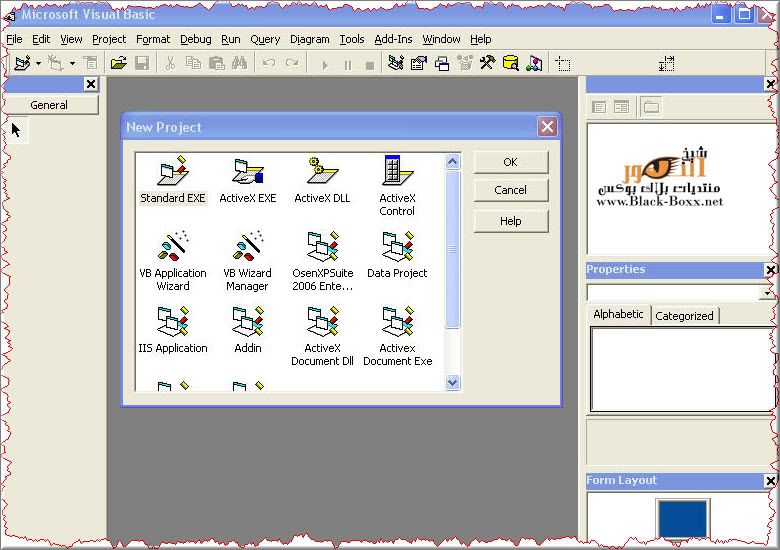Open the Add-Ins menu
780x550 pixels.
pyautogui.click(x=393, y=39)
